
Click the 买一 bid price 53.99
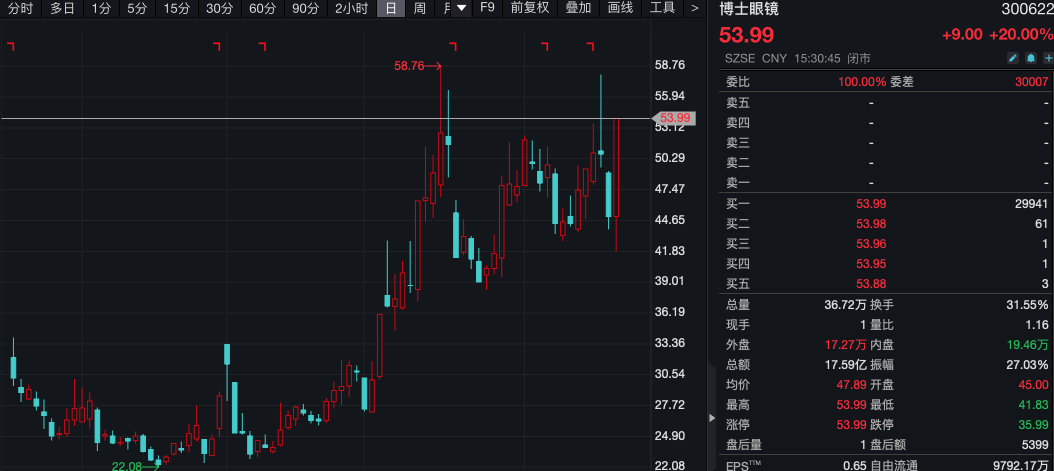pos(871,204)
